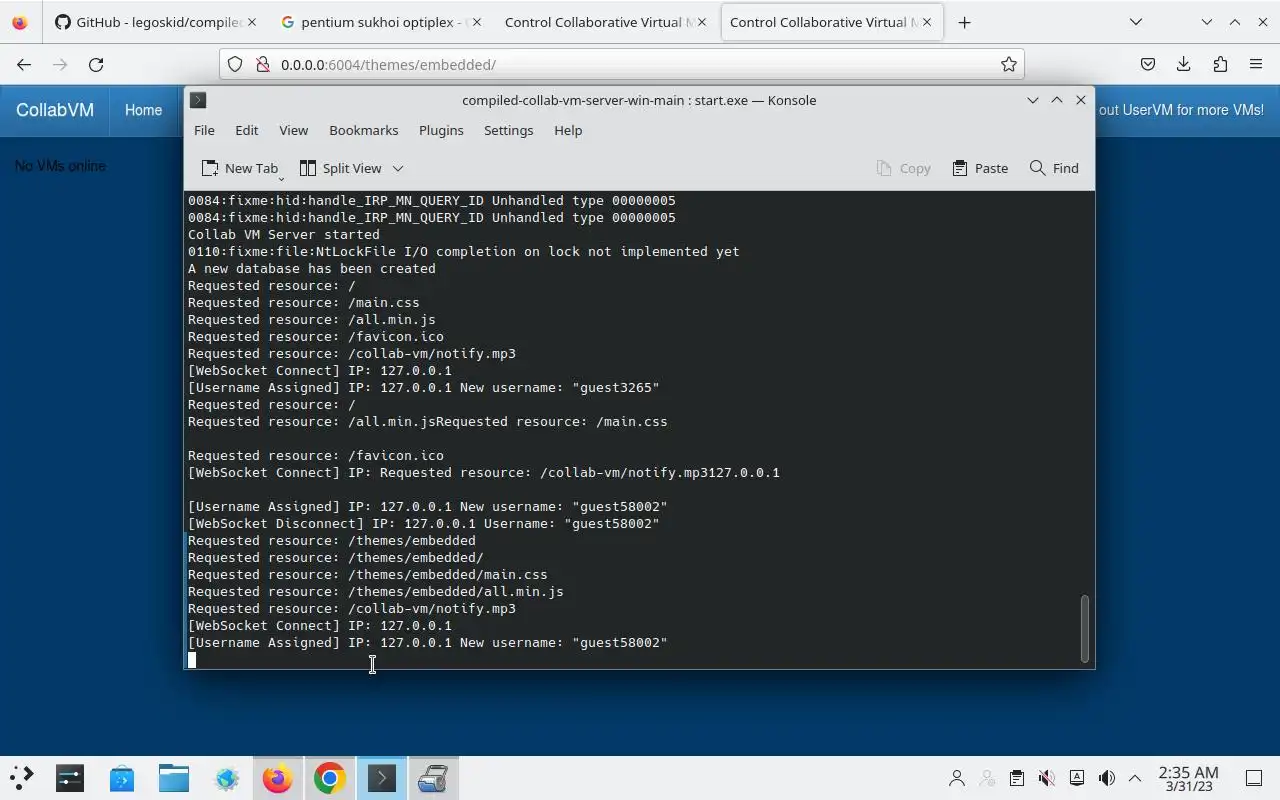This screenshot has width=1280, height=800.
Task: Open the Konsole Edit menu
Action: tap(247, 130)
